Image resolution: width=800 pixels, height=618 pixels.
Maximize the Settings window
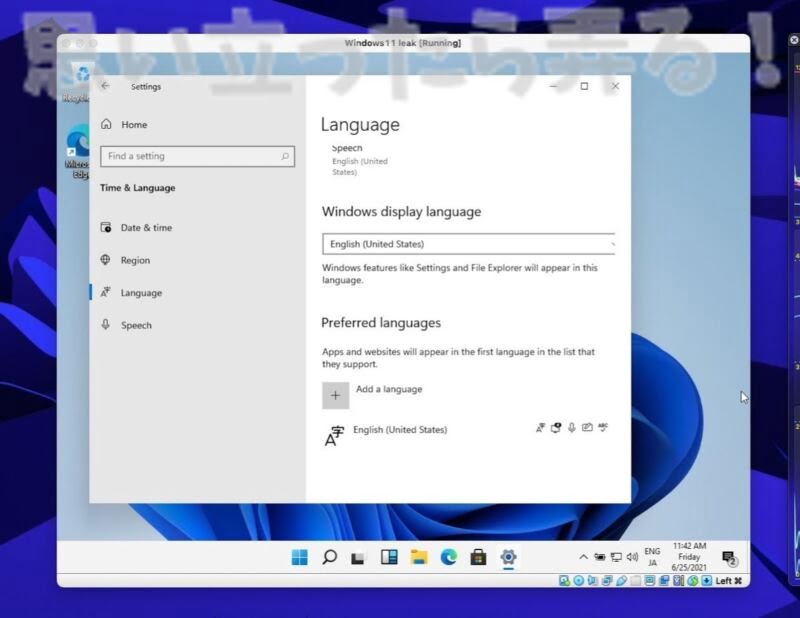pos(584,86)
